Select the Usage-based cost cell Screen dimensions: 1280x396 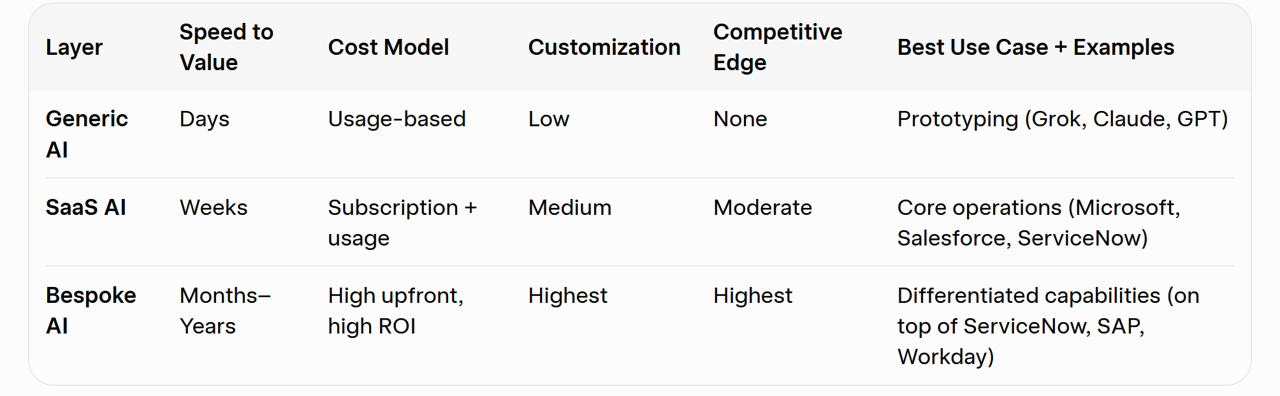click(x=397, y=119)
